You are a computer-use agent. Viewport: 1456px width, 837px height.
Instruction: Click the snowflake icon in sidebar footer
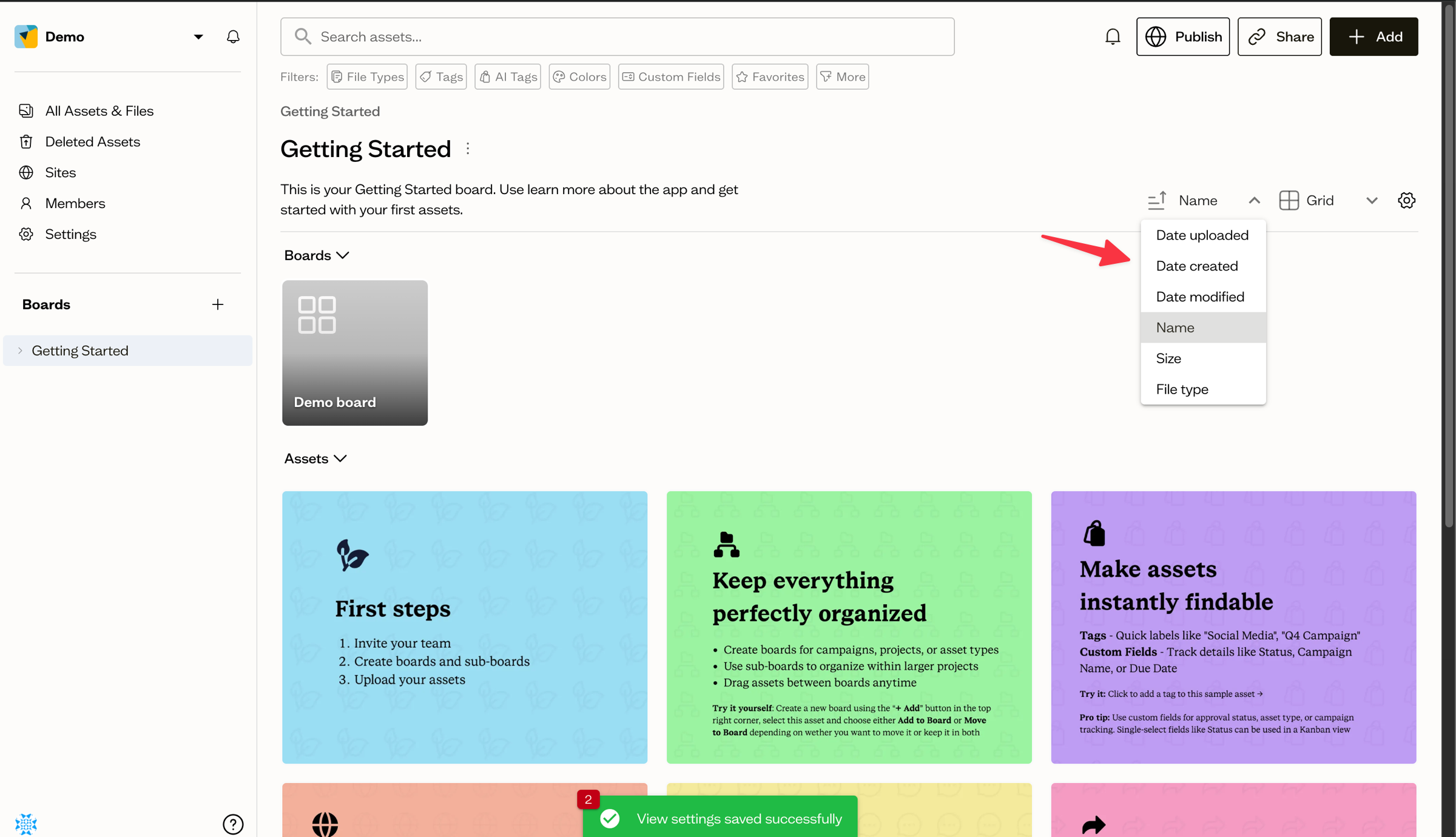(x=26, y=824)
